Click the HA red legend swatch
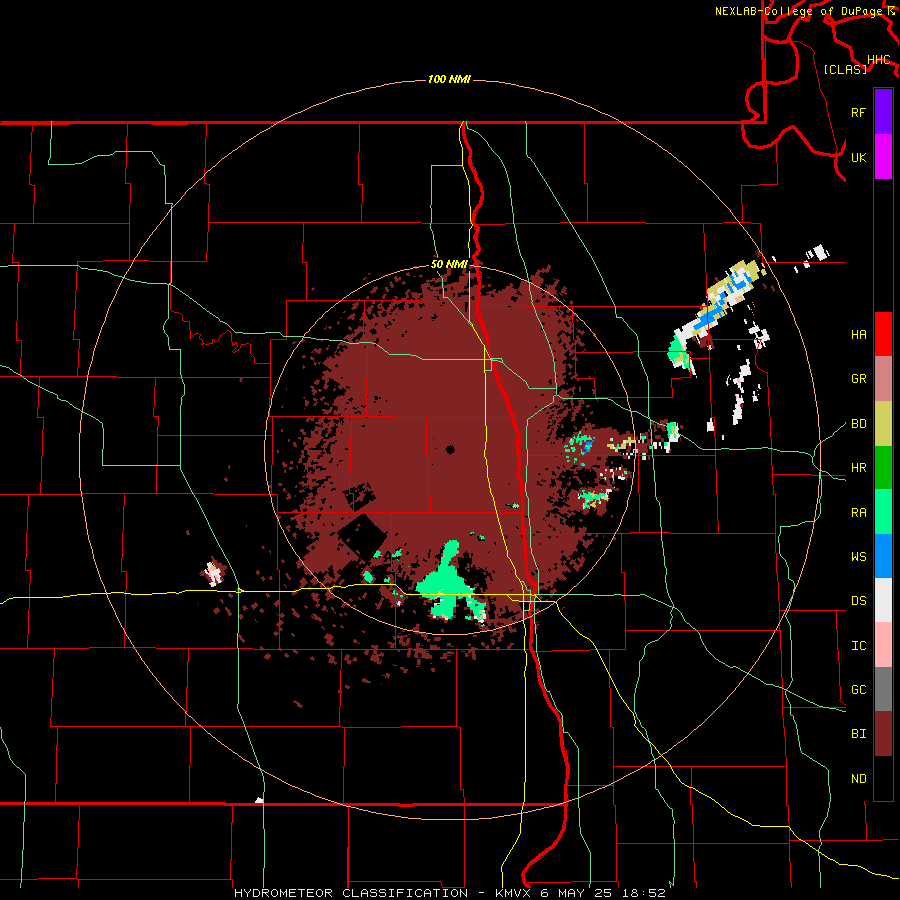 click(883, 334)
